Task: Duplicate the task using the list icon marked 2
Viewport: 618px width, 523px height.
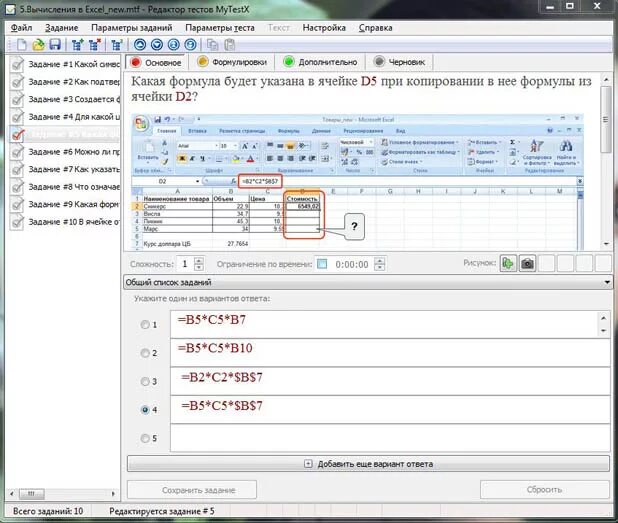Action: point(117,45)
